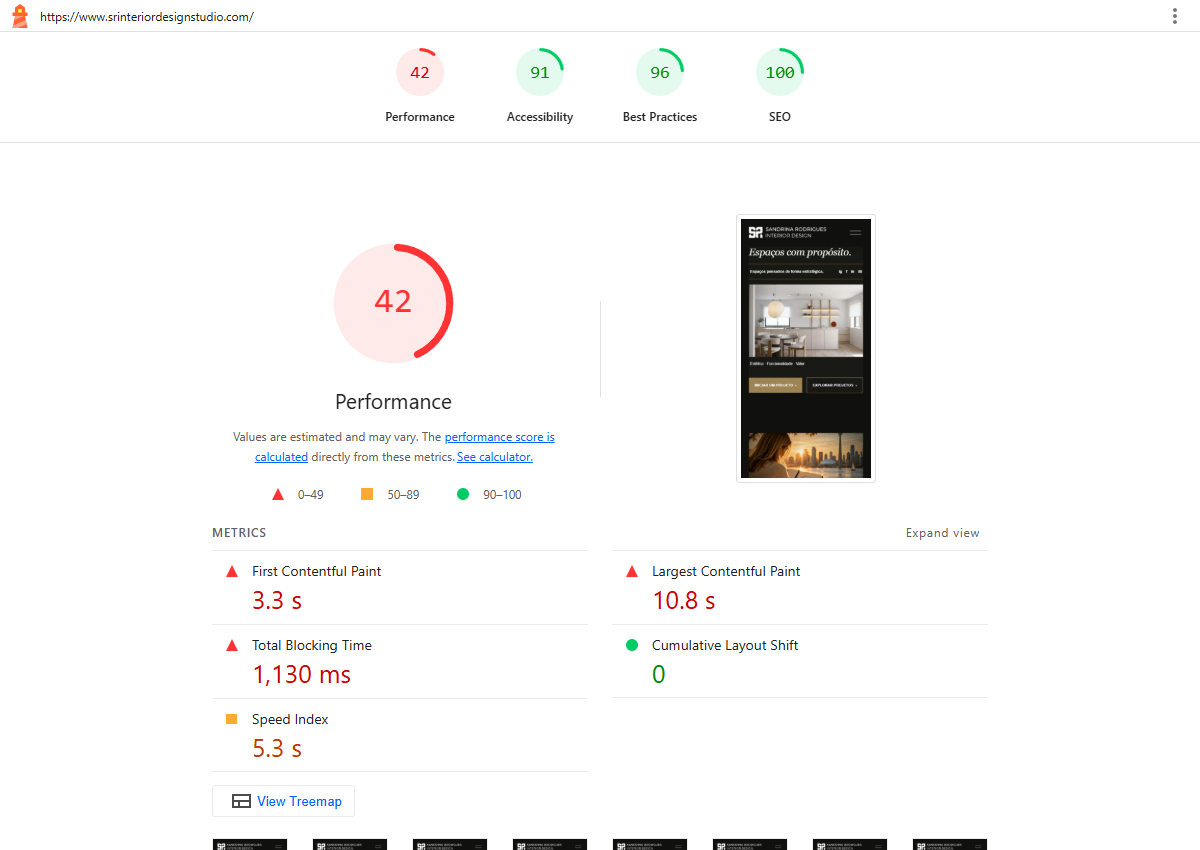
Task: Select the Speed Index metric label
Action: (x=290, y=719)
